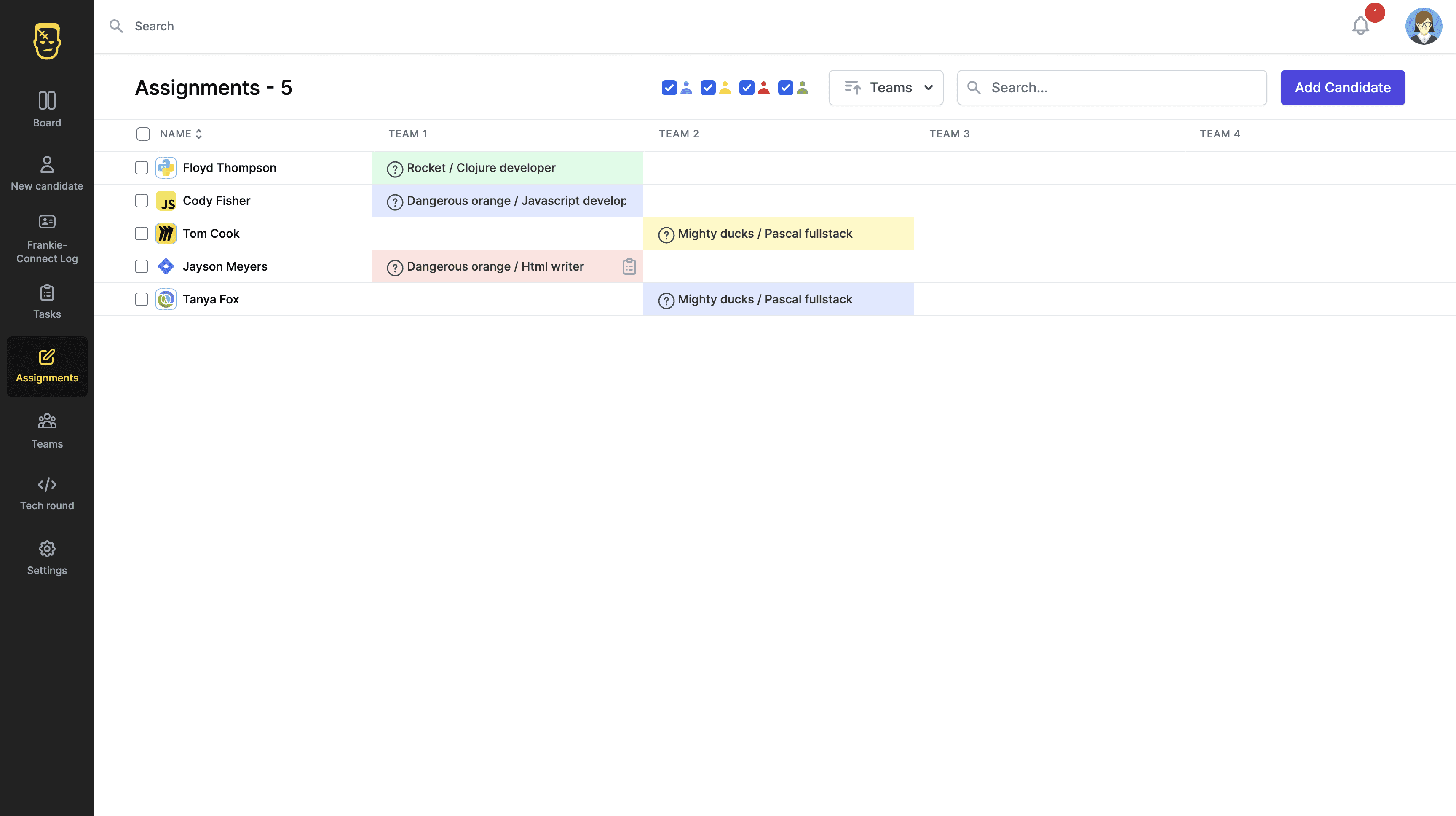Screen dimensions: 1456x816
Task: Focus the candidate Search... input
Action: point(1112,88)
